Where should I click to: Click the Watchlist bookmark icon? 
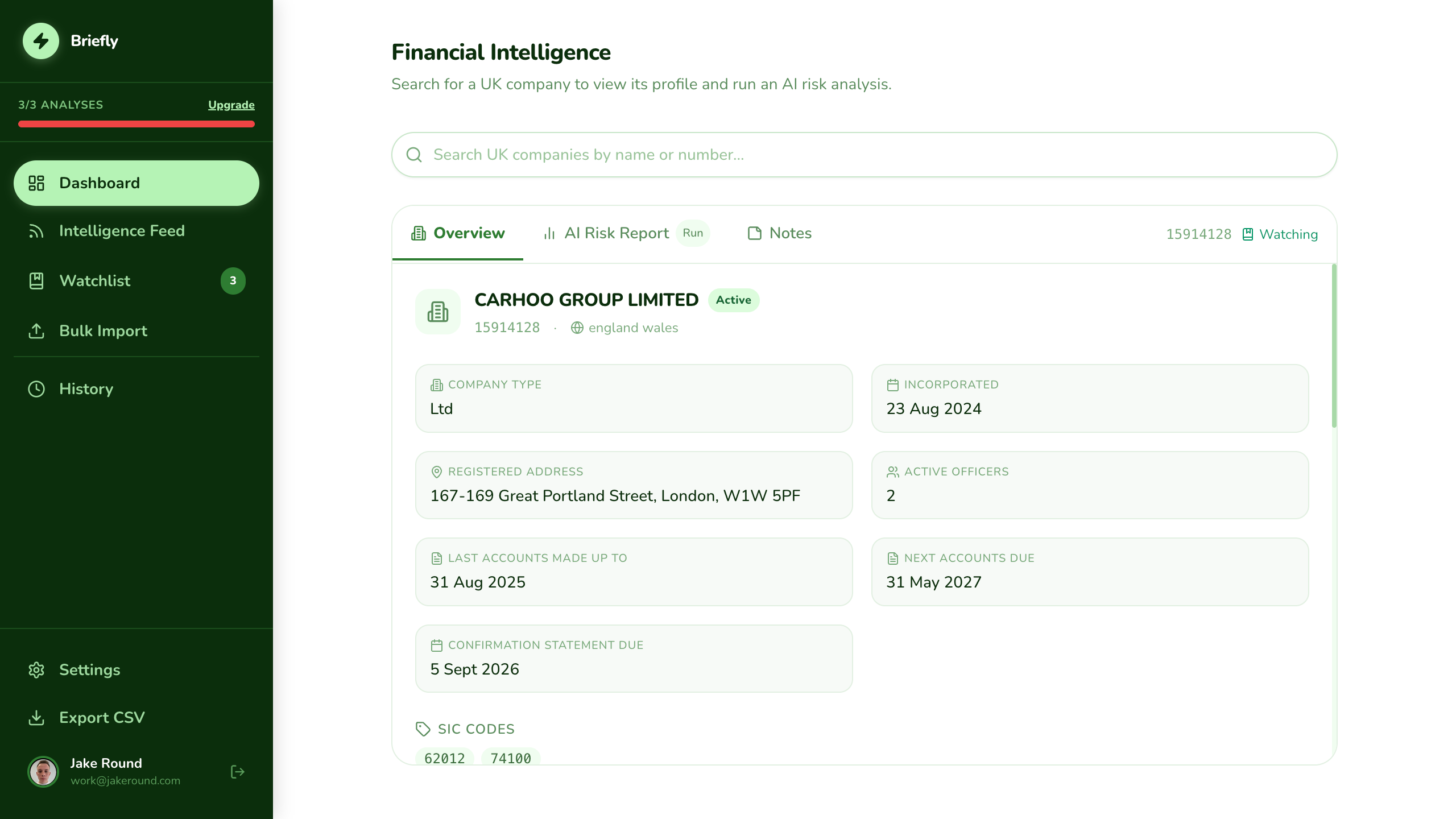coord(36,280)
